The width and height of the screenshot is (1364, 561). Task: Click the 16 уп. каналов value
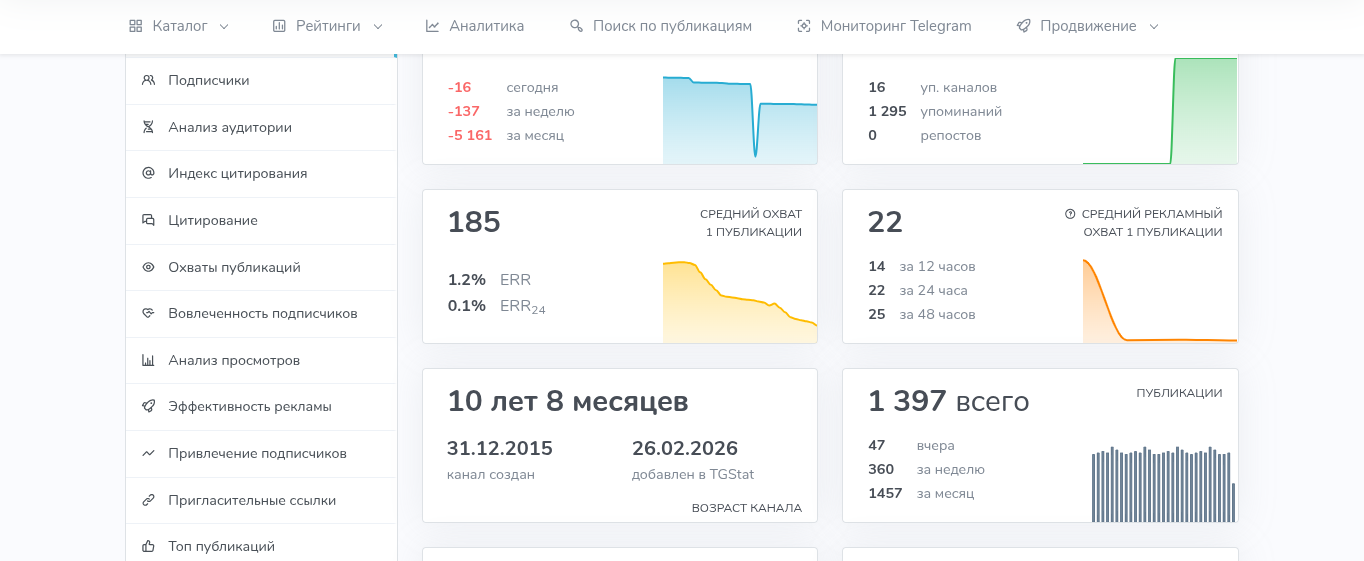(877, 87)
